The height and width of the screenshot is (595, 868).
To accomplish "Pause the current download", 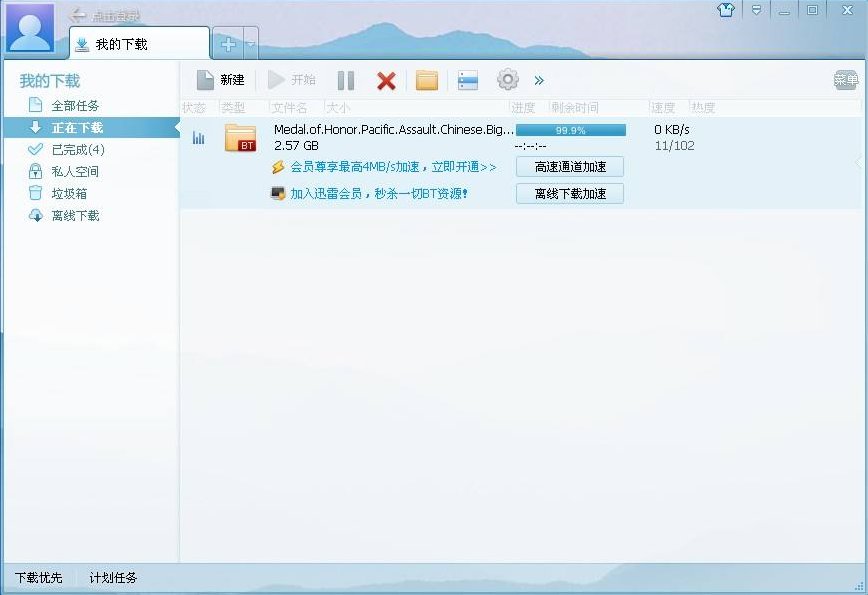I will (345, 80).
